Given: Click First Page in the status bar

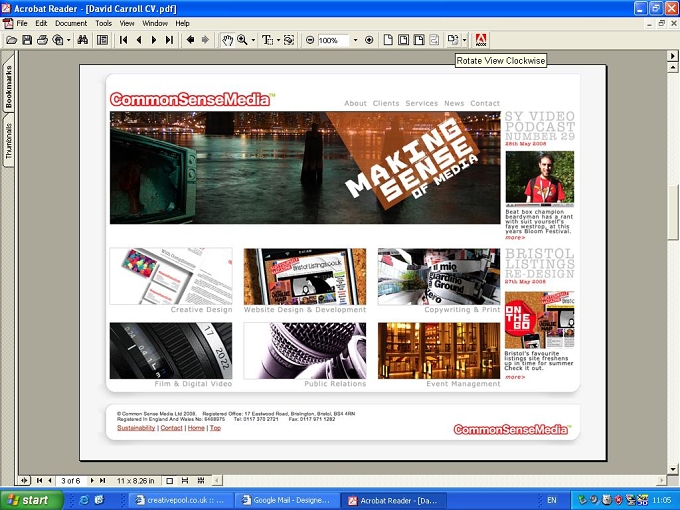Looking at the screenshot, I should click(39, 481).
